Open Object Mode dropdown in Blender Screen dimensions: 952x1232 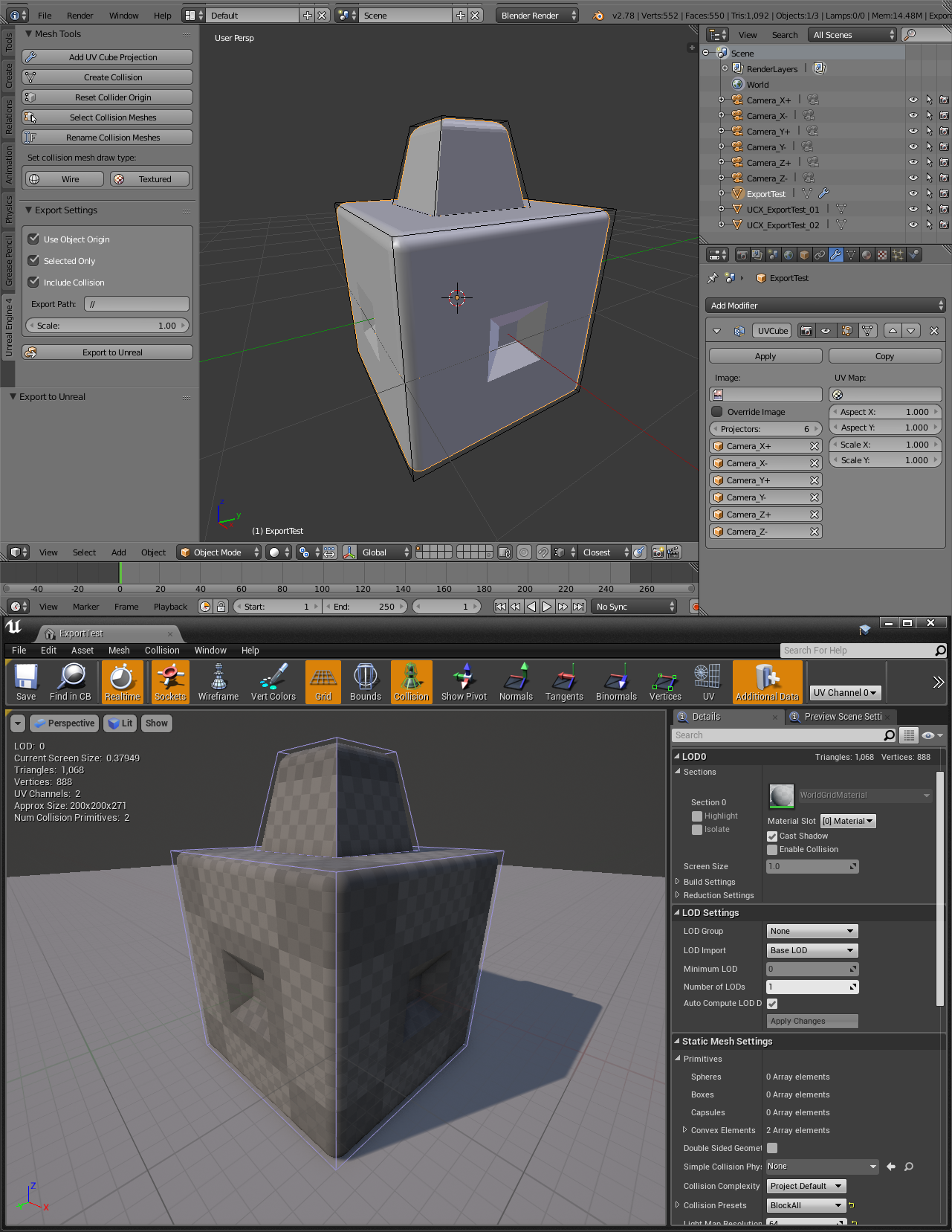tap(219, 552)
